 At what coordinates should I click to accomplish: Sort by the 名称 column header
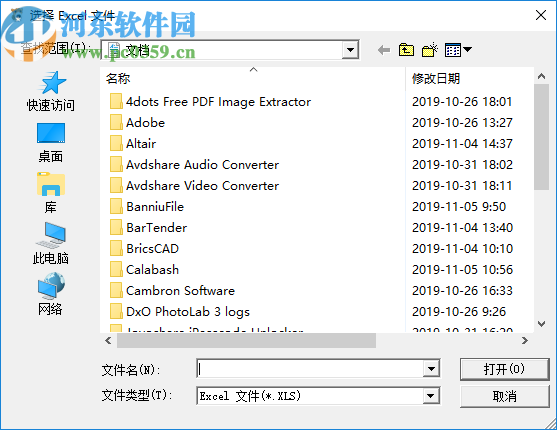coord(253,79)
